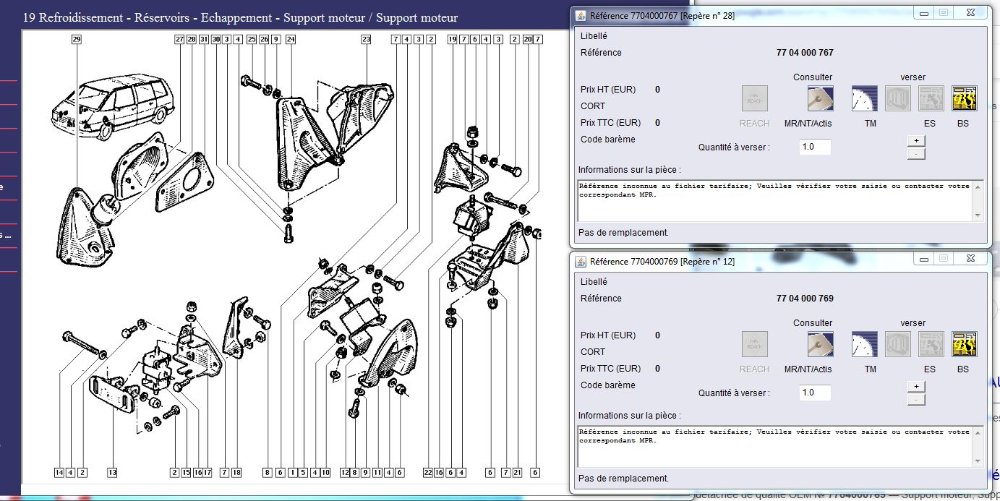Click the TM clock icon in the bottom dialog
Image resolution: width=1000 pixels, height=501 pixels.
(864, 344)
